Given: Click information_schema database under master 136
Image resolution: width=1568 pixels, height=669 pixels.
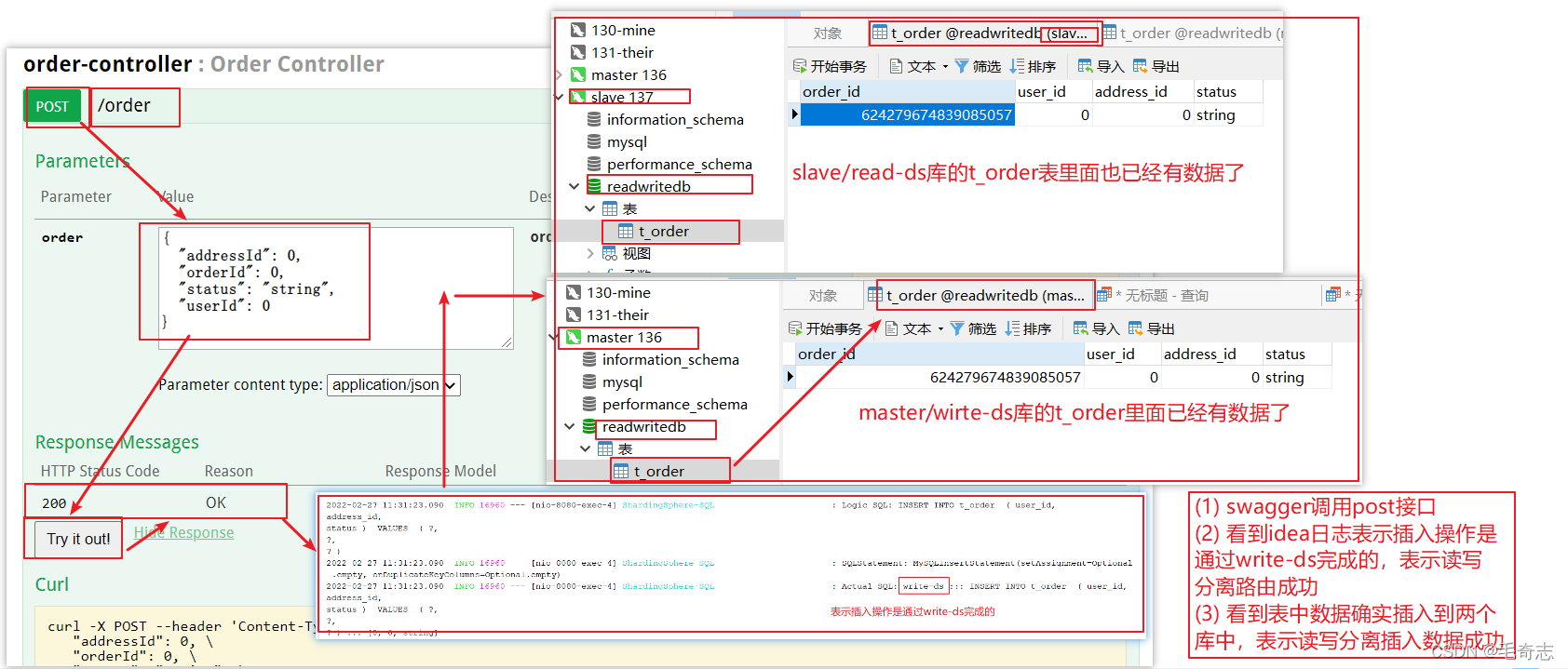Looking at the screenshot, I should pyautogui.click(x=670, y=360).
